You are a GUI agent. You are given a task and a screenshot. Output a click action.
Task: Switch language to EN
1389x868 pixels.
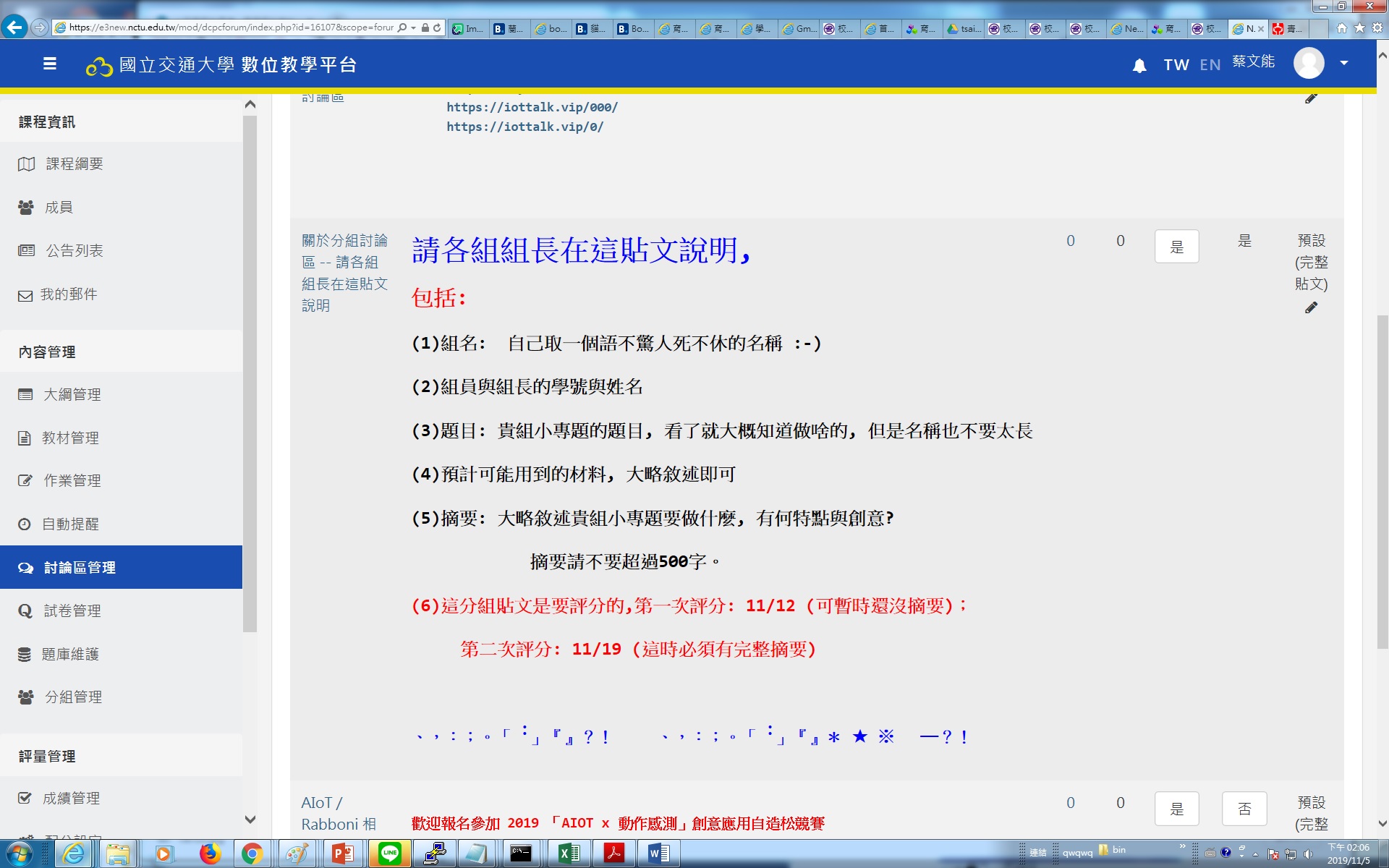point(1210,65)
